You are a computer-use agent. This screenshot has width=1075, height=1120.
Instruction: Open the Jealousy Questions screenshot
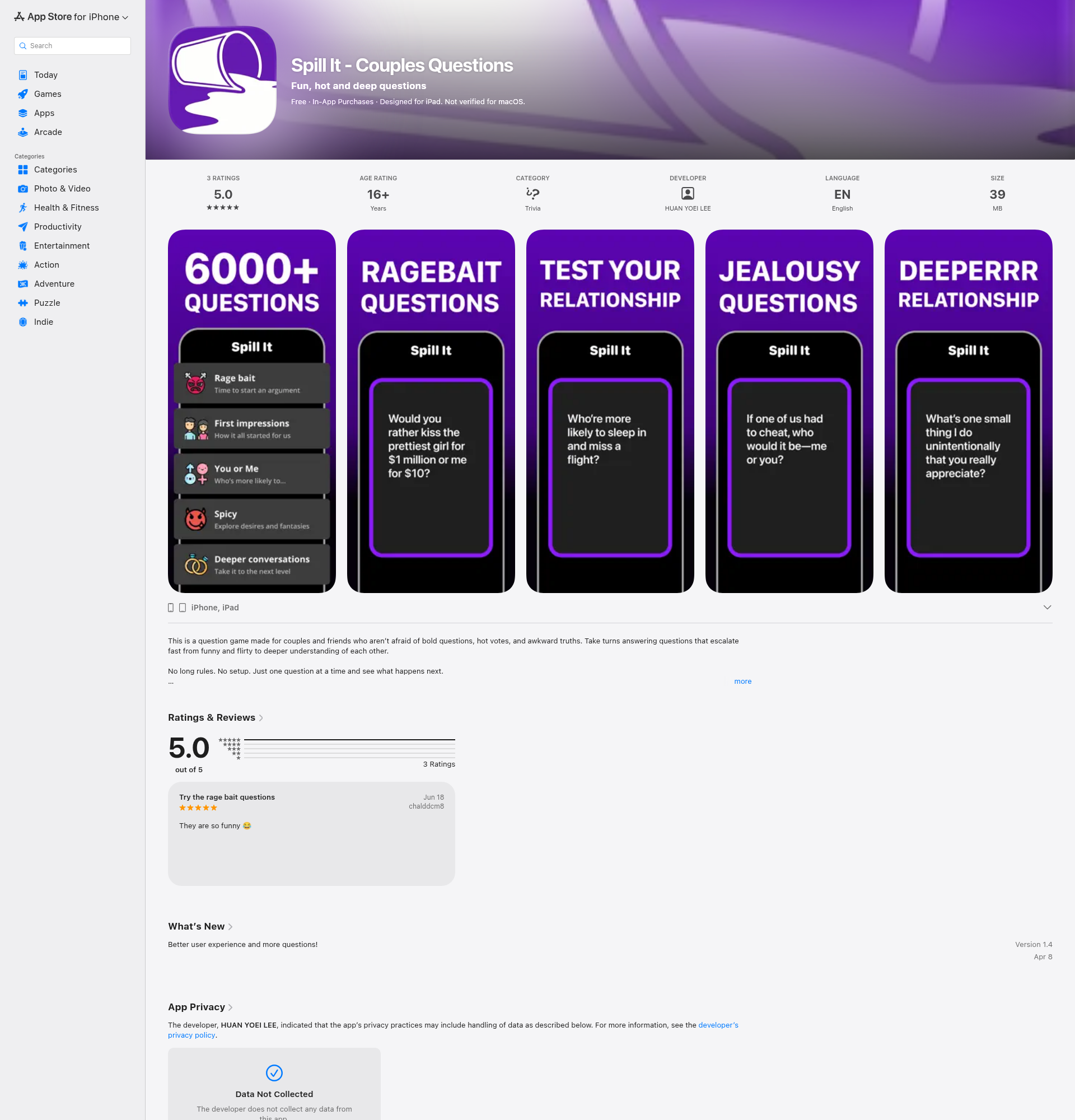point(789,412)
